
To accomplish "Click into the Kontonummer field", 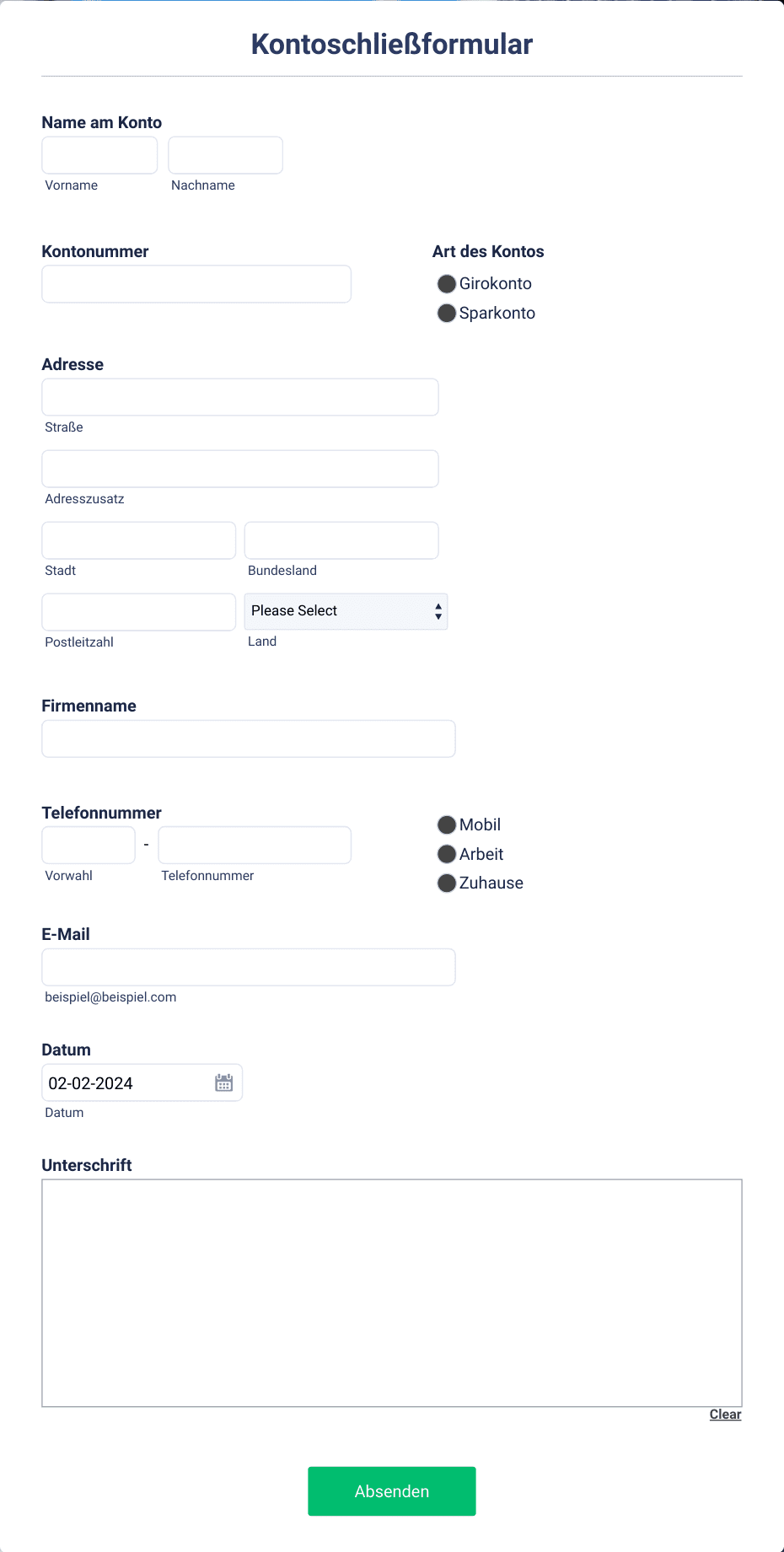I will 196,284.
